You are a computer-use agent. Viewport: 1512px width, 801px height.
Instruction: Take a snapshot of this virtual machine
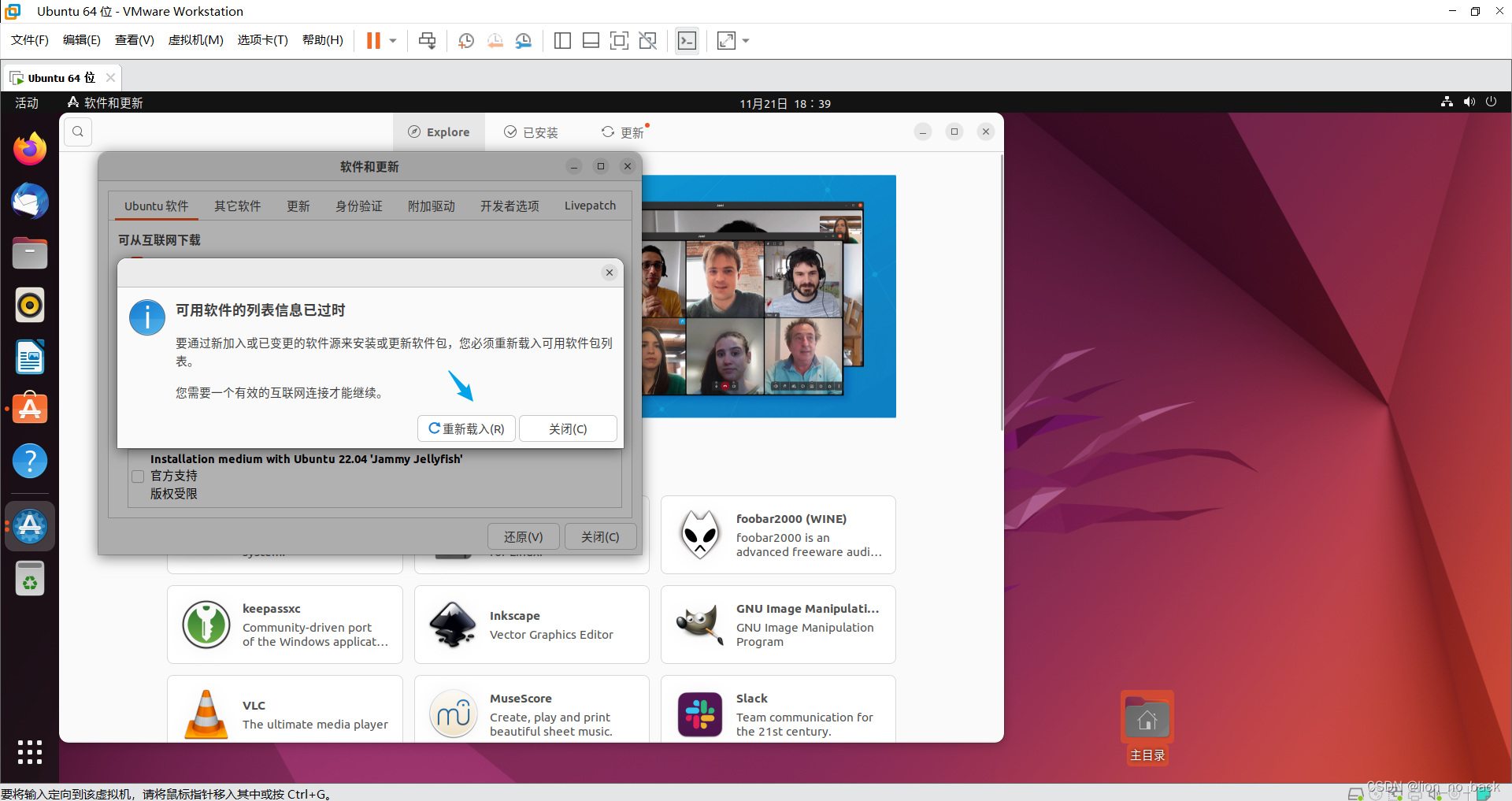(x=465, y=40)
